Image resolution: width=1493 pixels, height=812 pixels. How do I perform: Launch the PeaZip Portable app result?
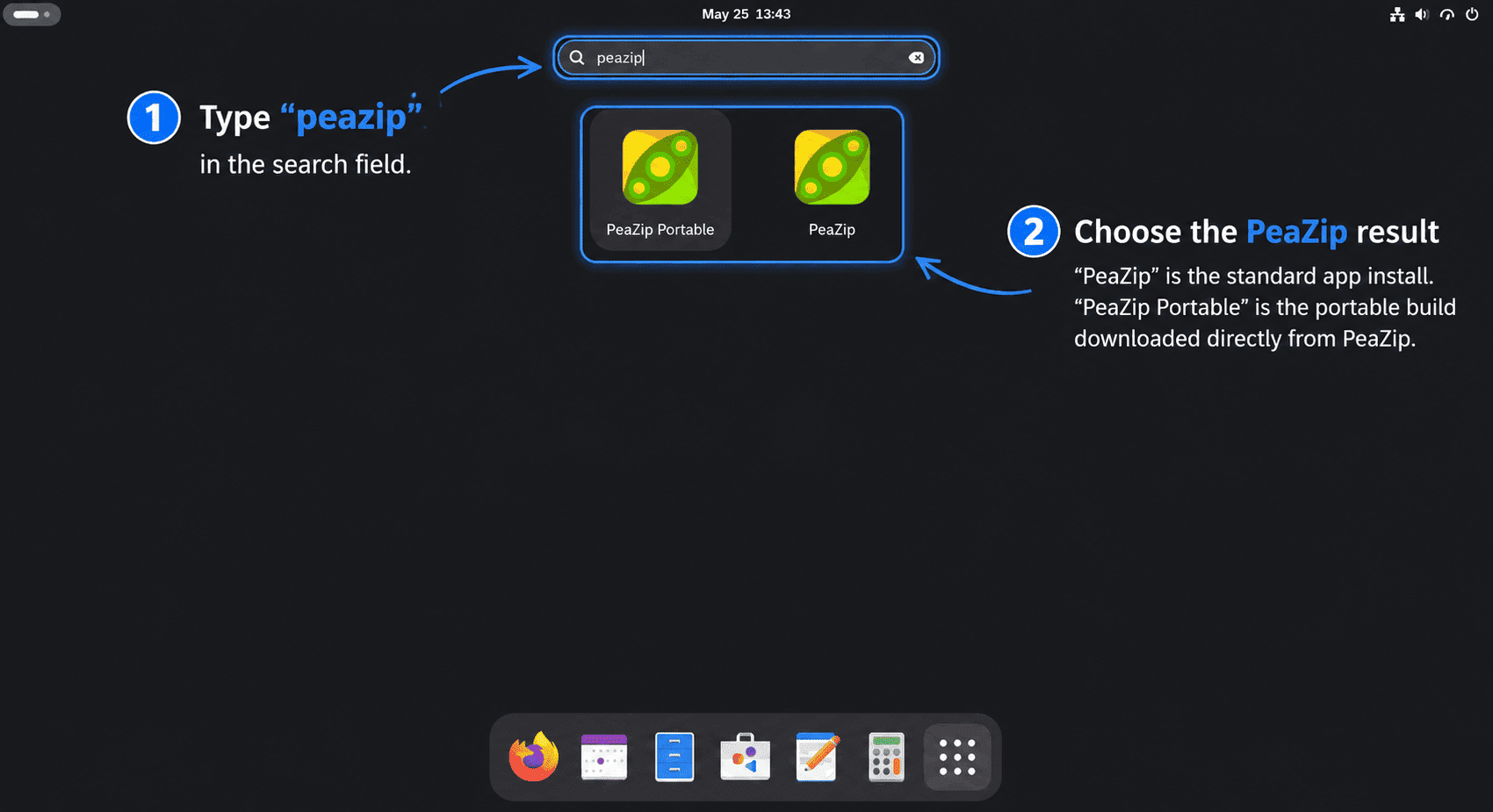point(660,181)
